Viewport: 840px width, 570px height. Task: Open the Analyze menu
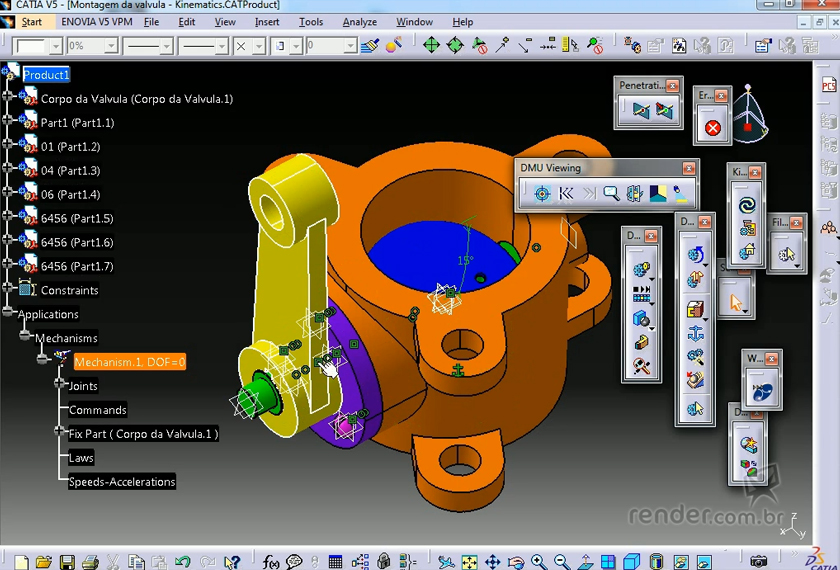[359, 21]
